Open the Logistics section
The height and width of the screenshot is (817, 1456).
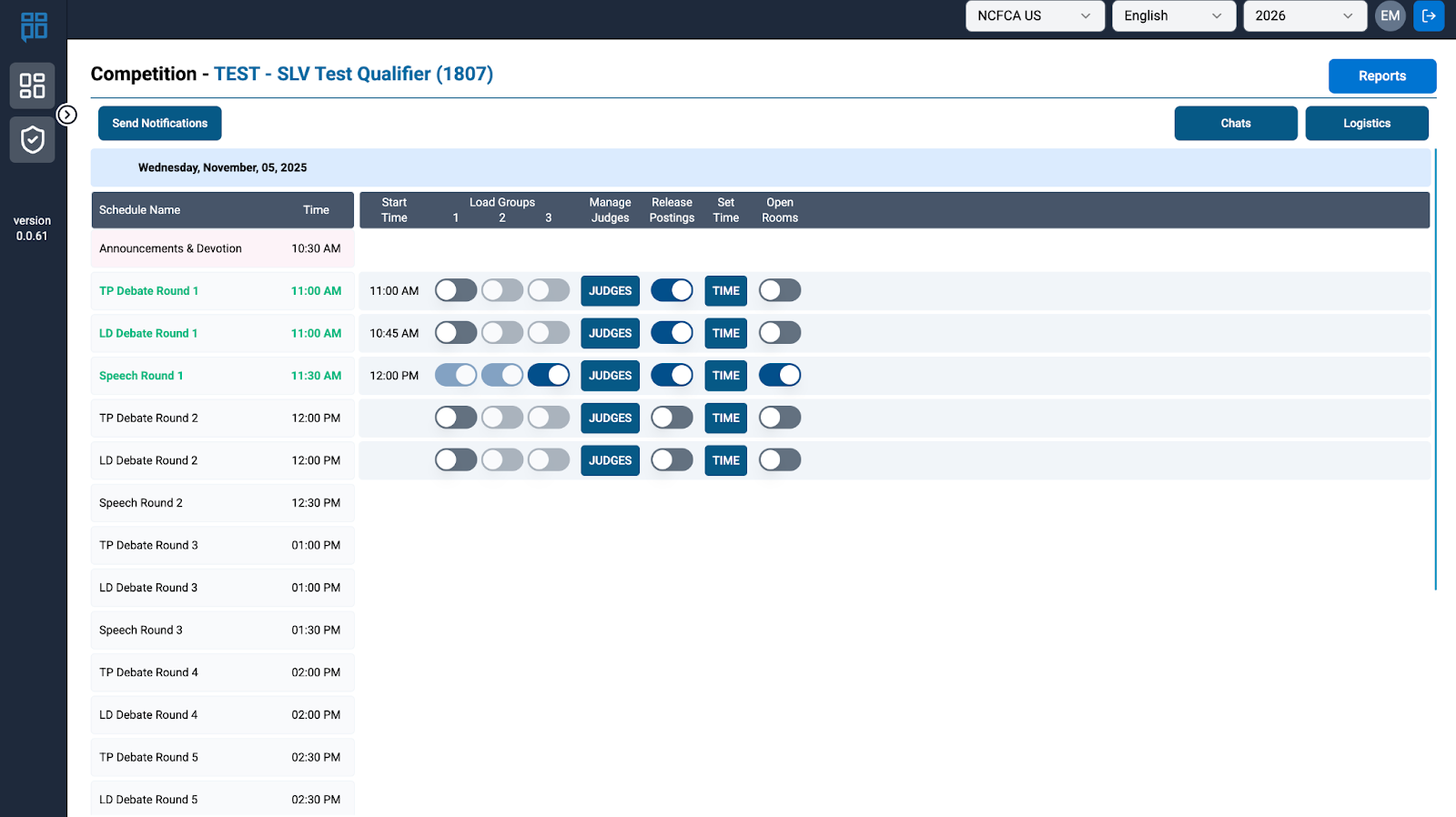click(1366, 124)
